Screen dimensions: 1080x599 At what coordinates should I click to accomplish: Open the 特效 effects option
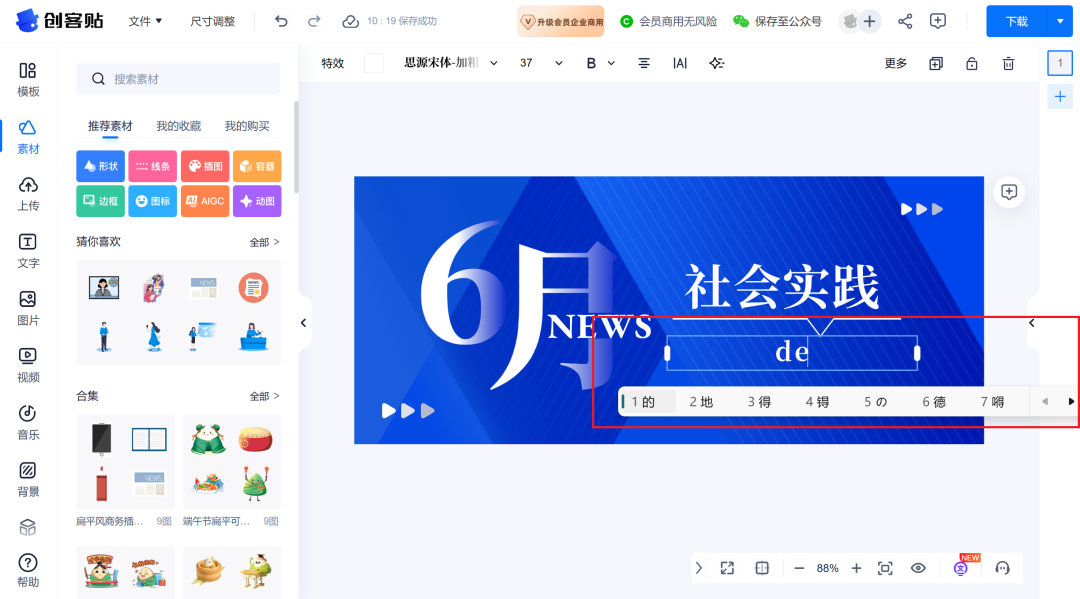pos(333,63)
